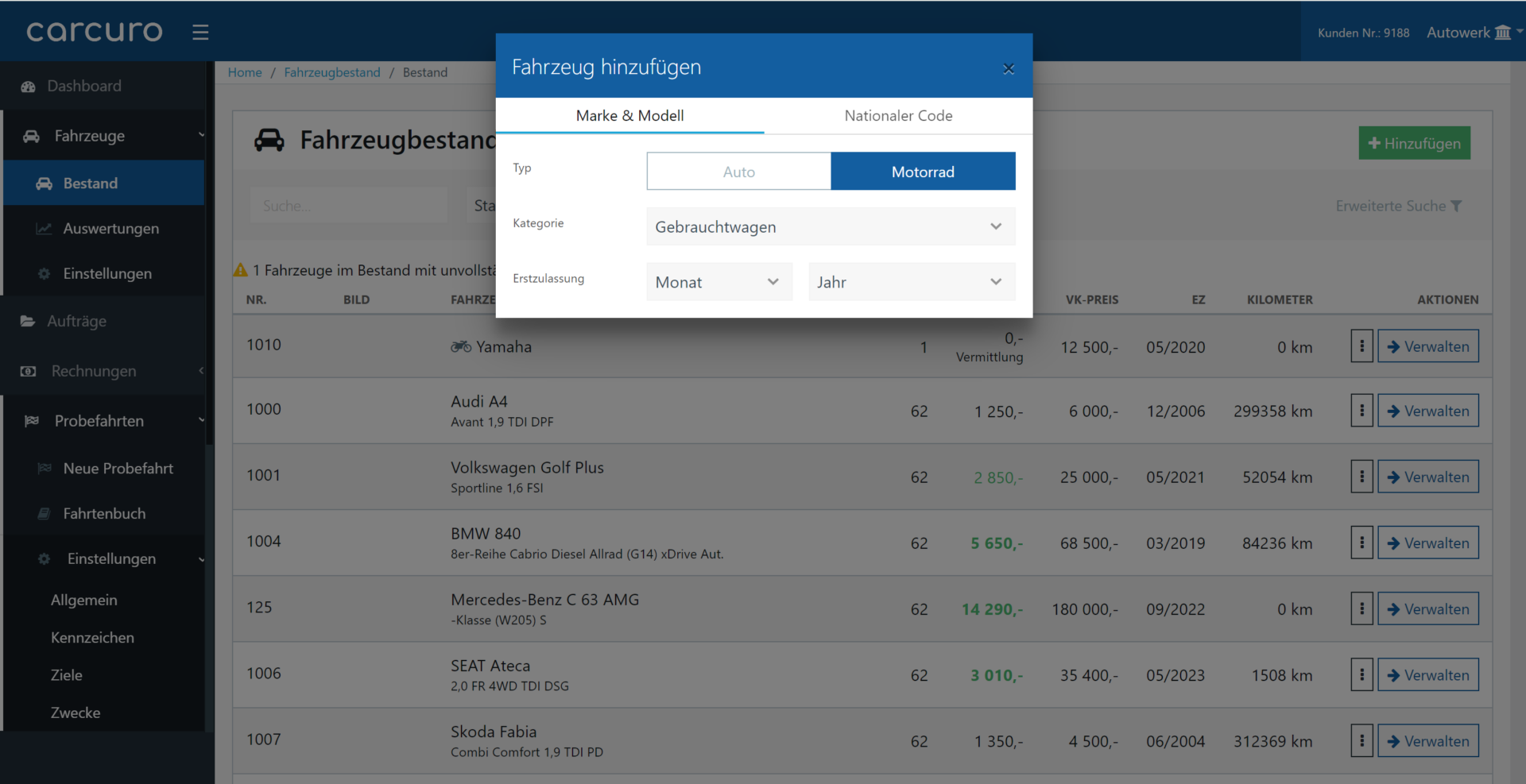Collapse the Fahrzeuge sidebar section

coord(201,136)
